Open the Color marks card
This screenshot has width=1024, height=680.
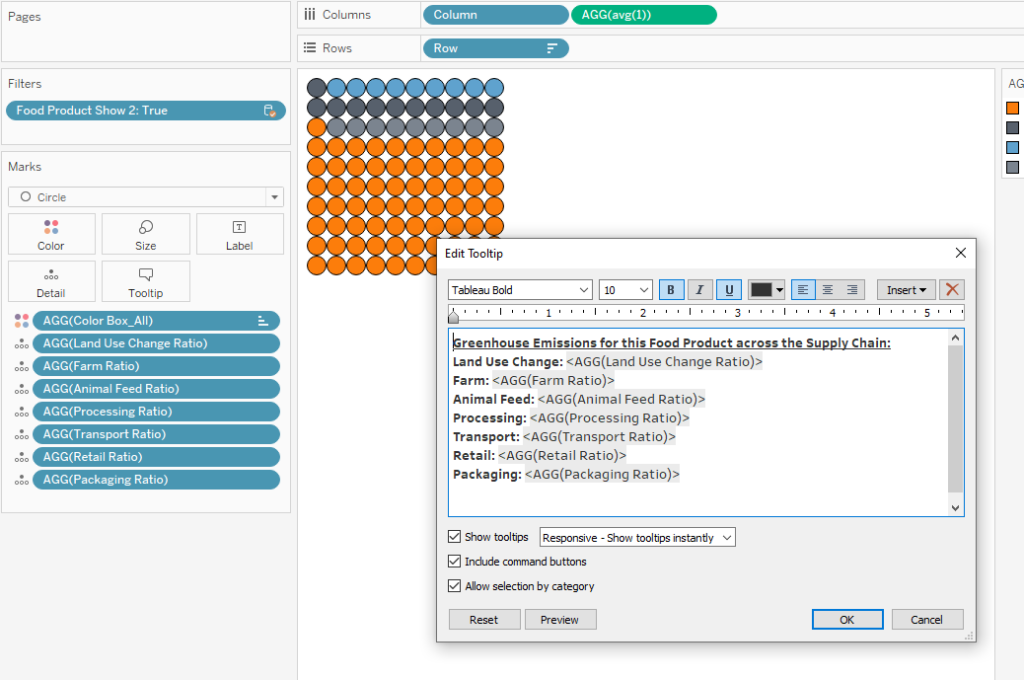52,234
